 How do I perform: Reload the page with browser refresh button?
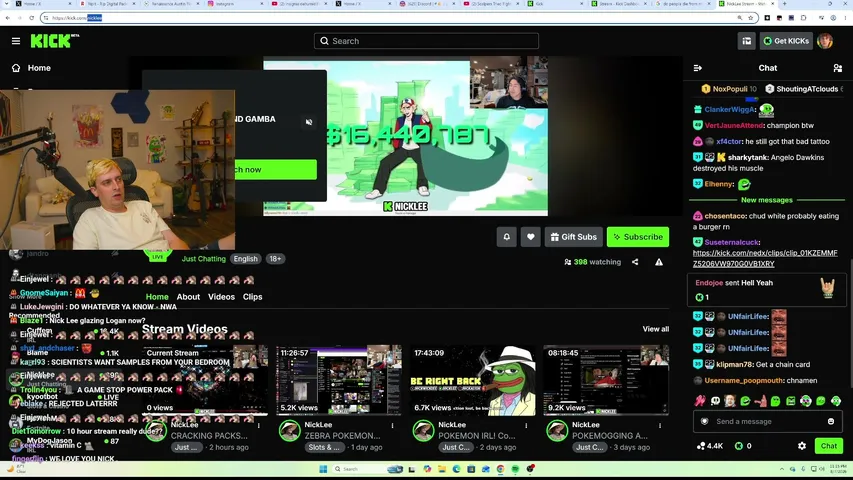(x=31, y=18)
